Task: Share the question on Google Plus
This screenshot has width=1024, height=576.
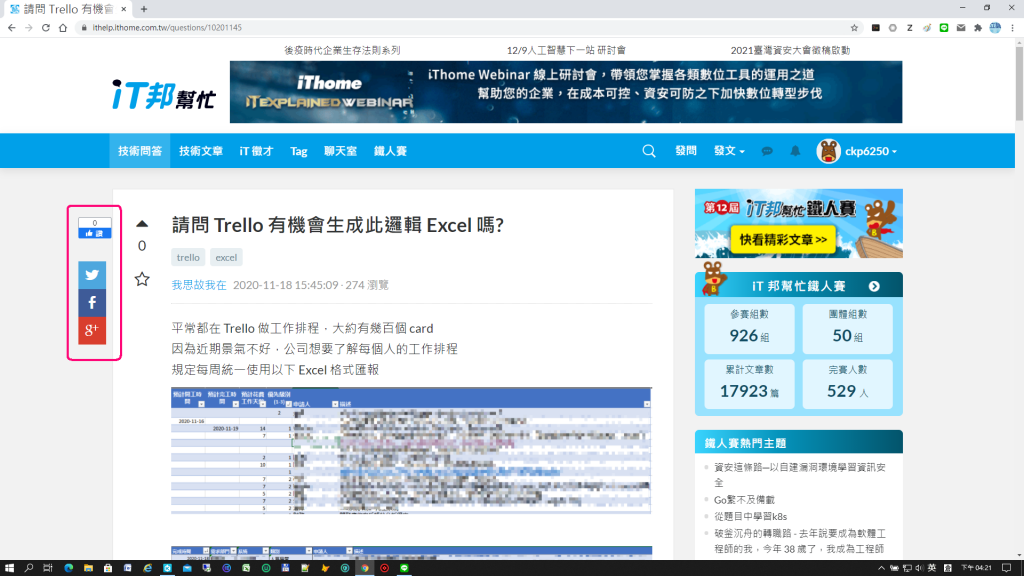Action: coord(92,330)
